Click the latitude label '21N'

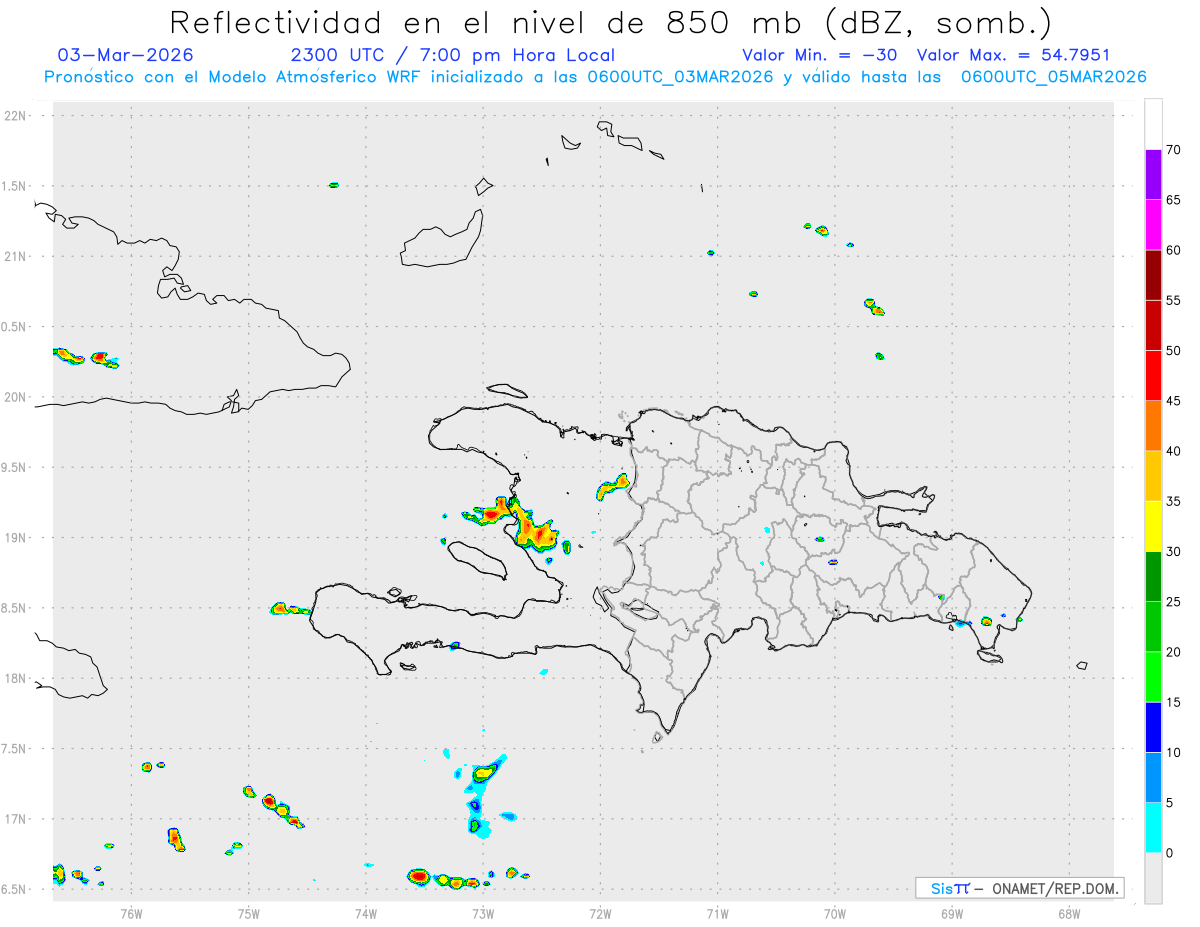point(17,257)
